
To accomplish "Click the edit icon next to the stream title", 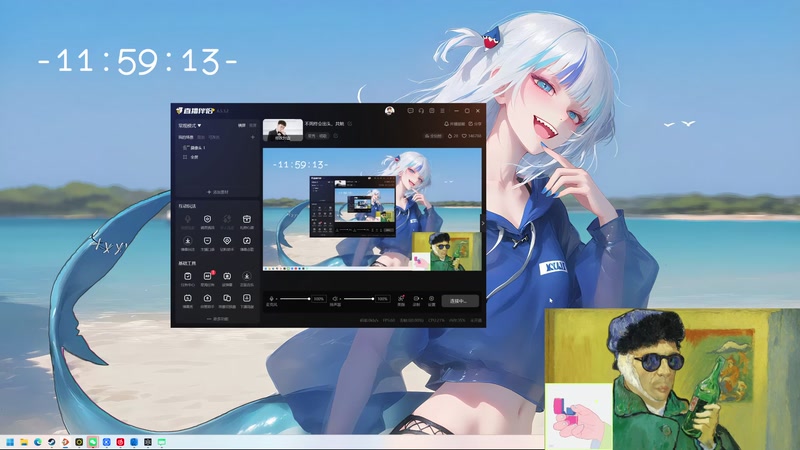I will (x=349, y=124).
